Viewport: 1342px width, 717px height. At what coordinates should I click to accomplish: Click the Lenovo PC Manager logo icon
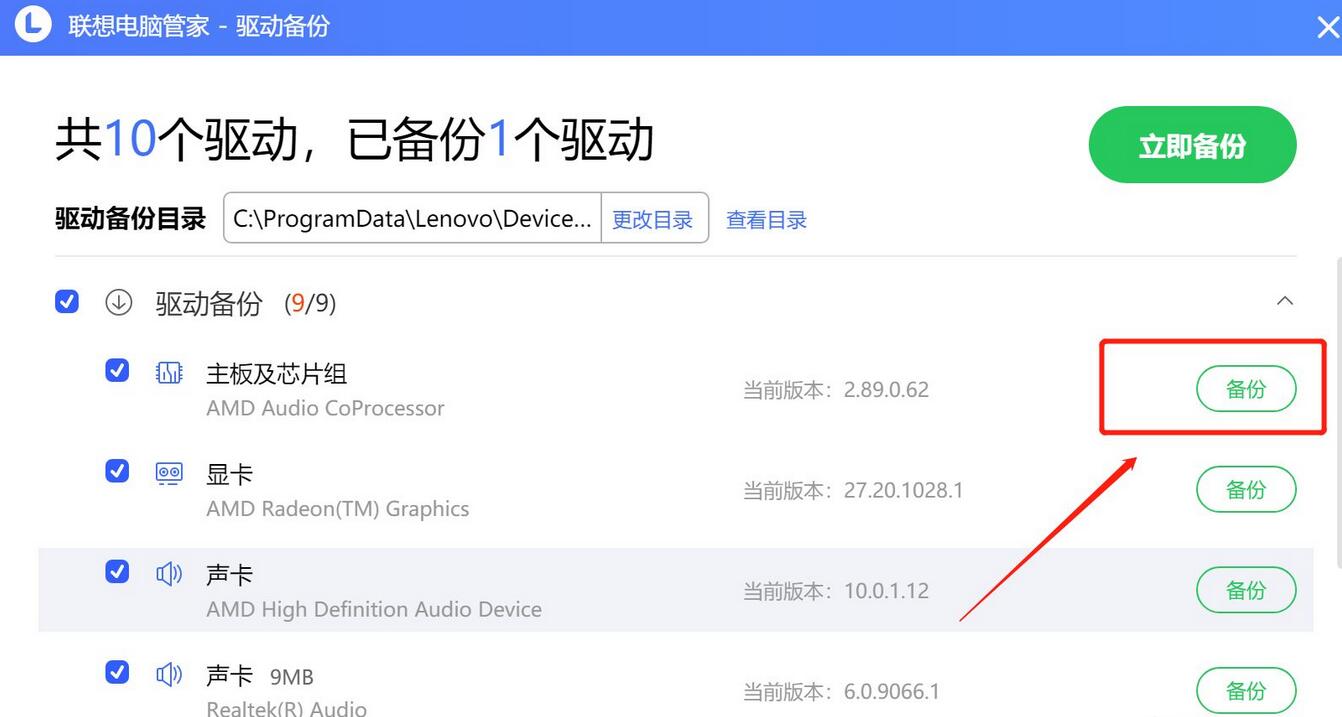(x=32, y=24)
